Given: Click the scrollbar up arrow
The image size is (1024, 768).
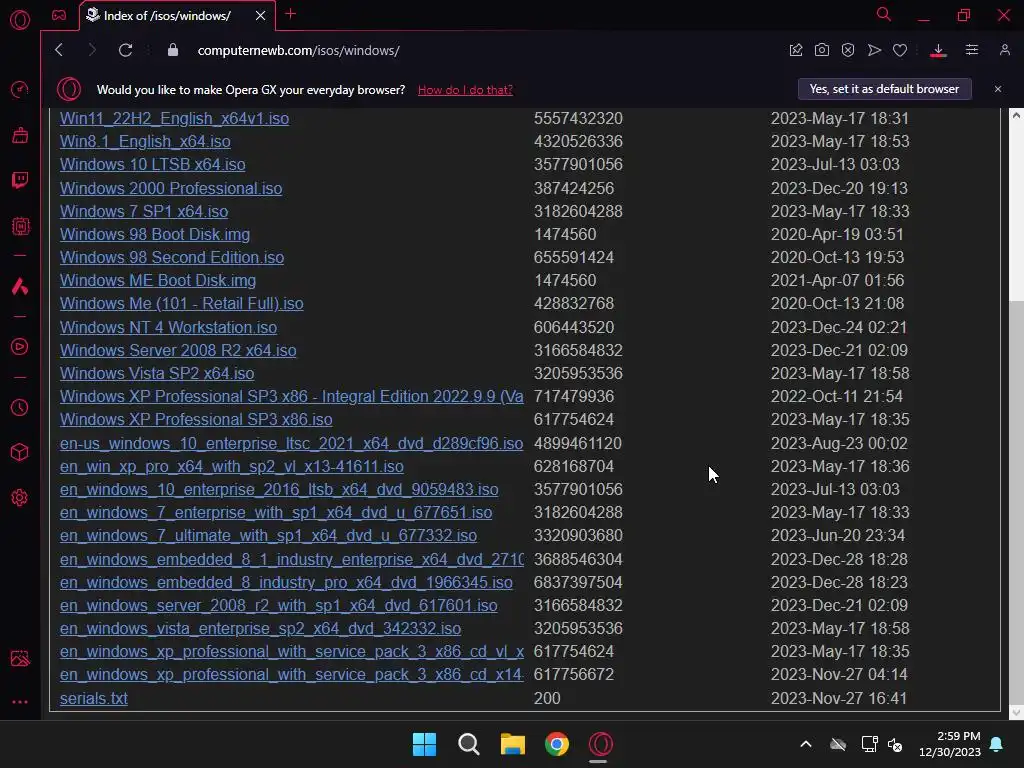Looking at the screenshot, I should pyautogui.click(x=1016, y=114).
